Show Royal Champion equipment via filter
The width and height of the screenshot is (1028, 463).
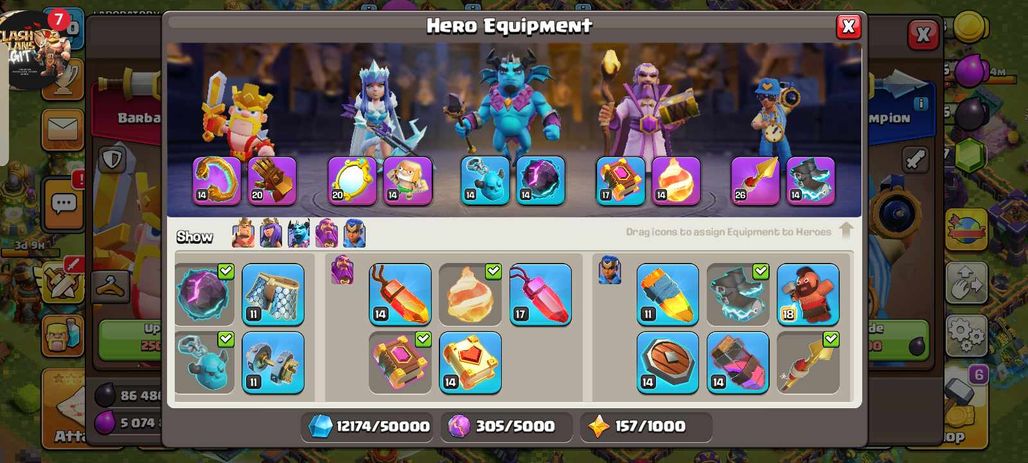coord(354,233)
